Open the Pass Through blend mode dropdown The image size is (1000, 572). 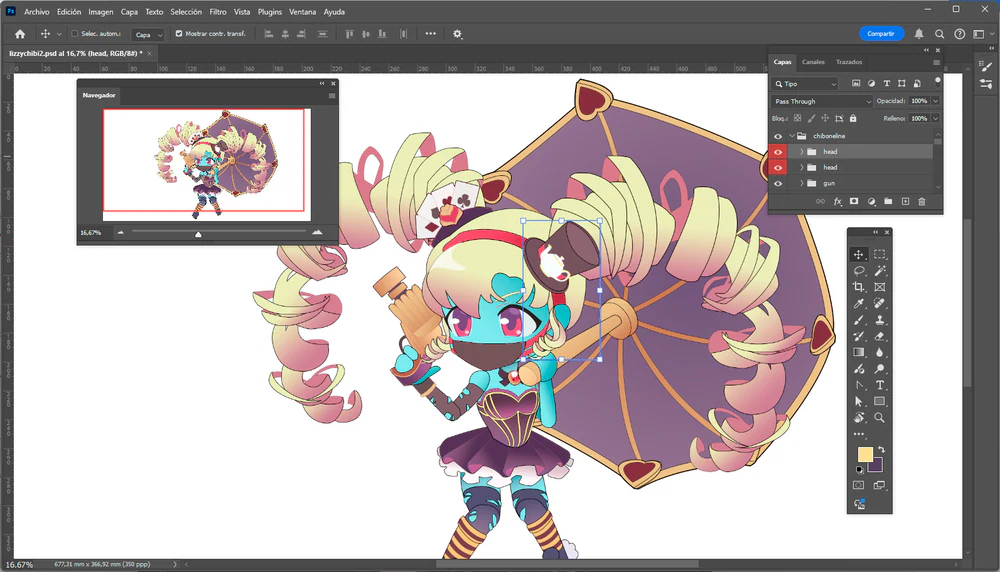821,101
